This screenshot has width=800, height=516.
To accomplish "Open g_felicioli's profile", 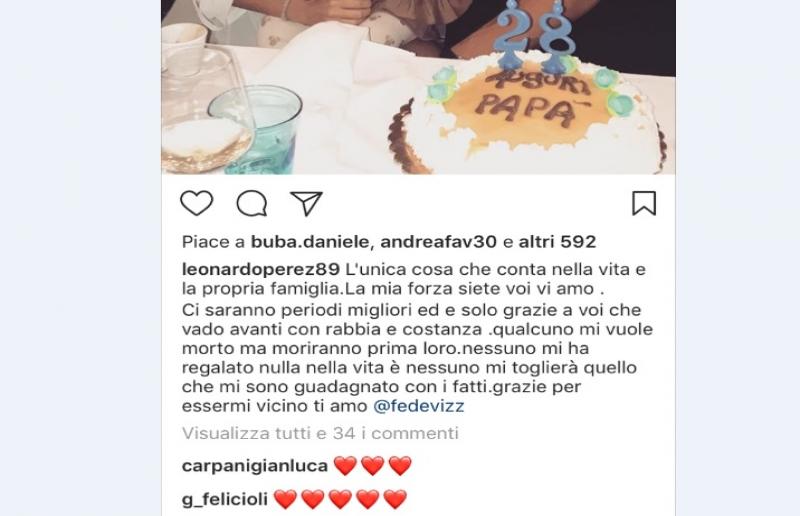I will [224, 499].
